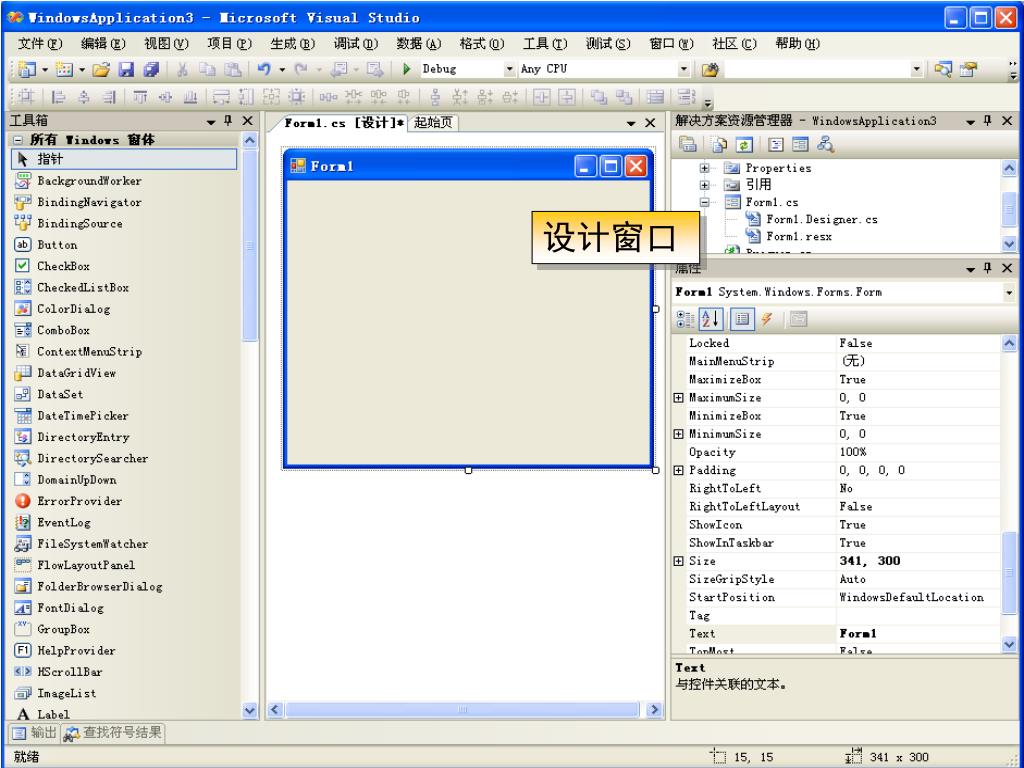Click the New Project toolbar icon
1024x768 pixels.
(27, 69)
